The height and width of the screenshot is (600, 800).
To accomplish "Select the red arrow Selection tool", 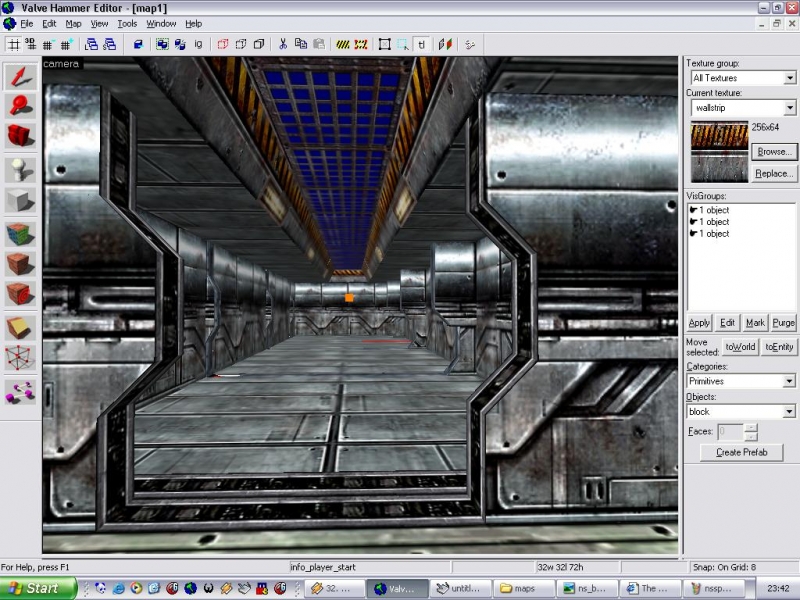I will point(20,77).
